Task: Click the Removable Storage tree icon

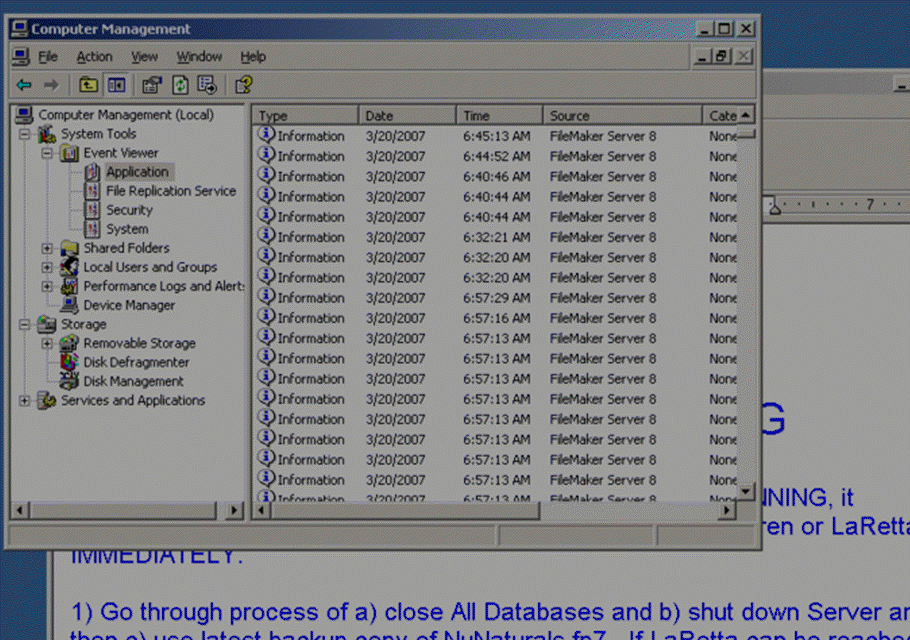Action: coord(70,343)
